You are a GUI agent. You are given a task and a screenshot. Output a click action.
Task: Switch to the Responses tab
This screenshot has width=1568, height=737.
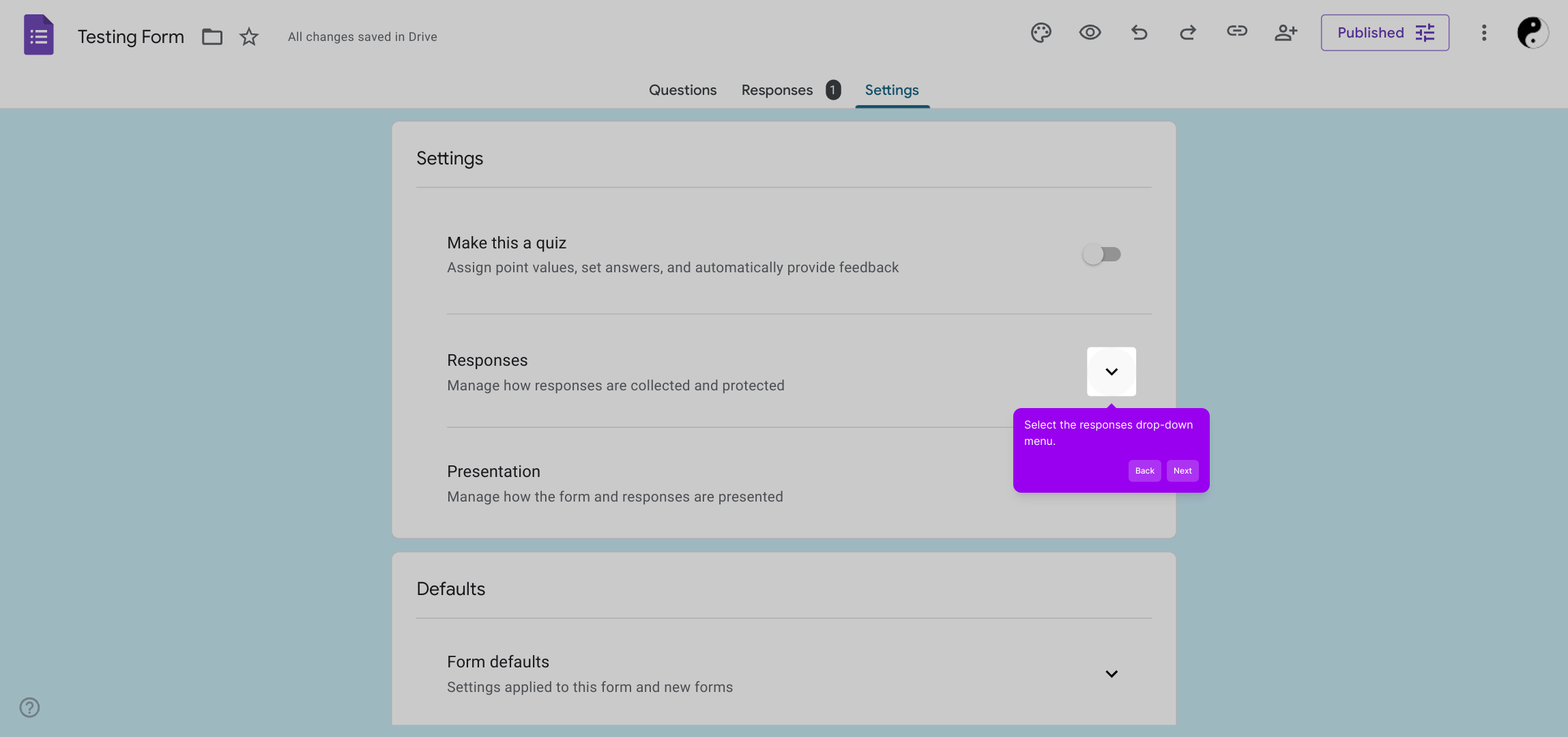(x=777, y=90)
